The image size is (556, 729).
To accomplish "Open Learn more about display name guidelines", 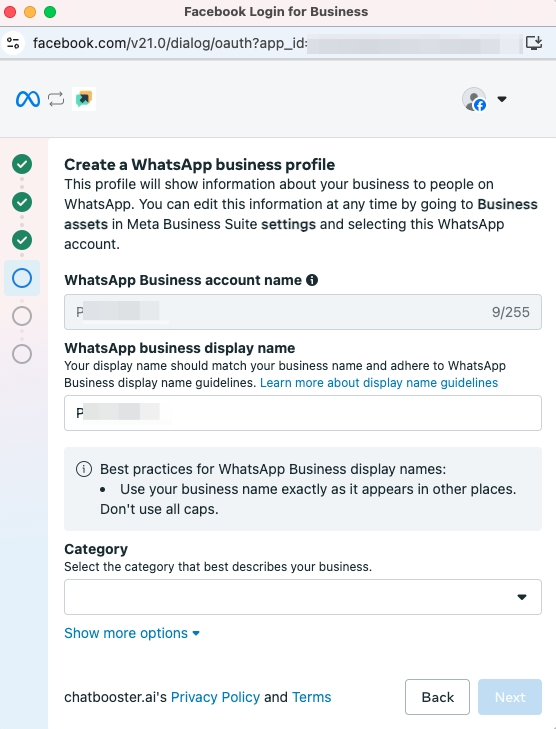I will point(379,383).
